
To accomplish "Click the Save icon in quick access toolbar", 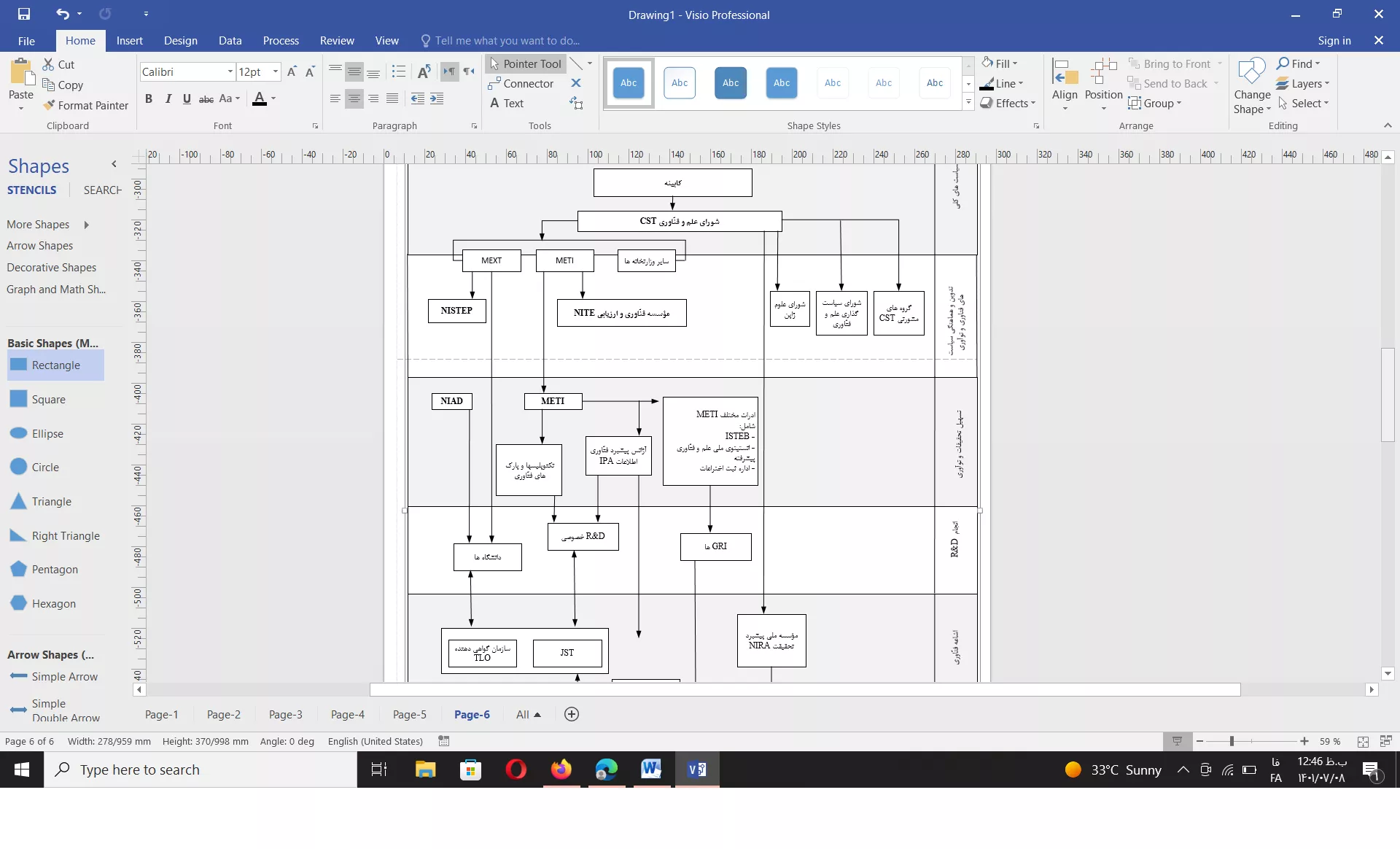I will (x=24, y=14).
